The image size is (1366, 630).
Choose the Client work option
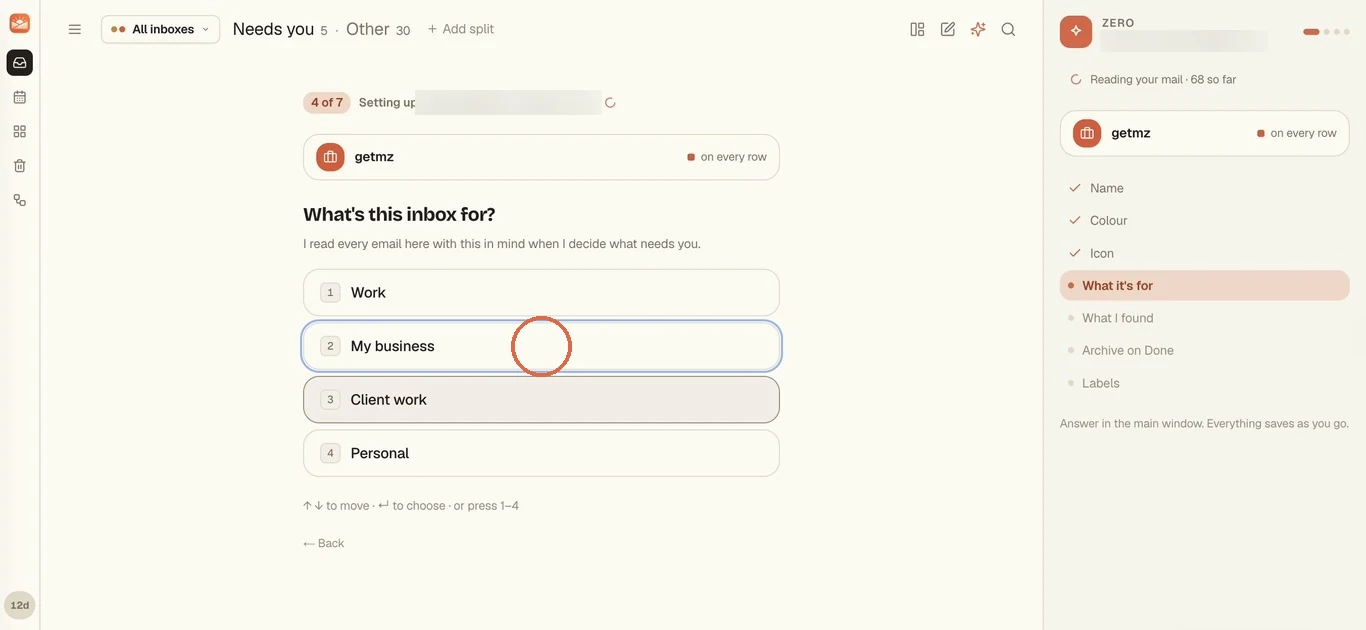(541, 399)
